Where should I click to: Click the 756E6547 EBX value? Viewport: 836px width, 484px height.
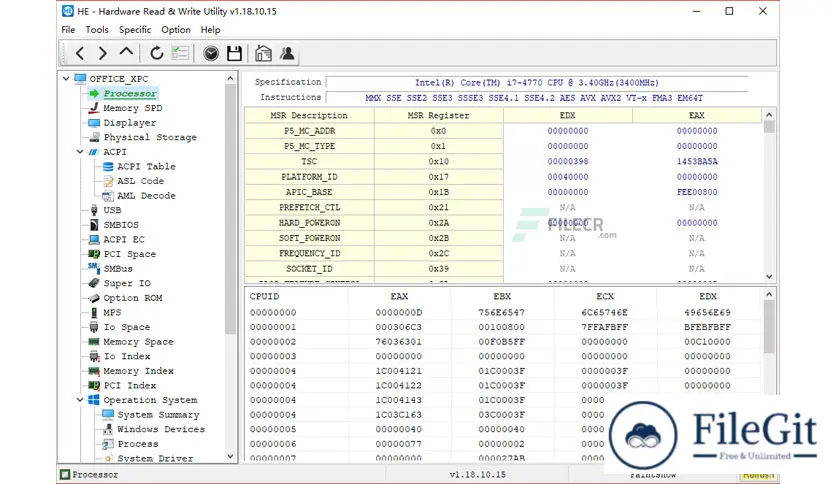coord(502,312)
